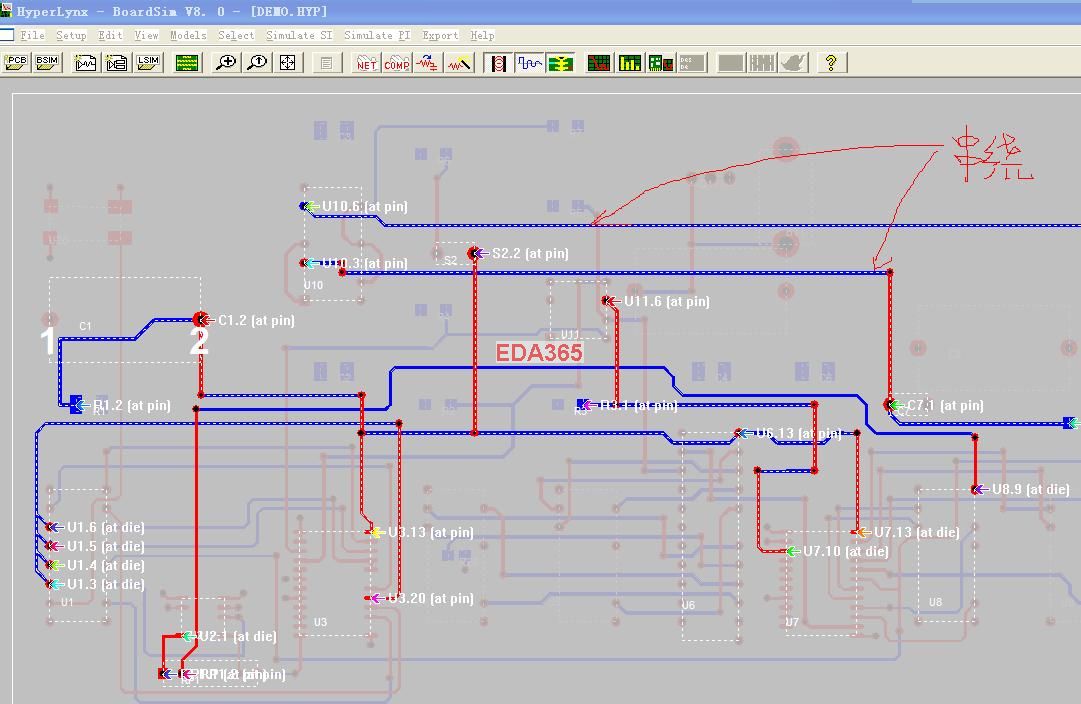Toggle the coupled-coil crosstalk toolbar button
Image resolution: width=1081 pixels, height=704 pixels.
pos(498,63)
